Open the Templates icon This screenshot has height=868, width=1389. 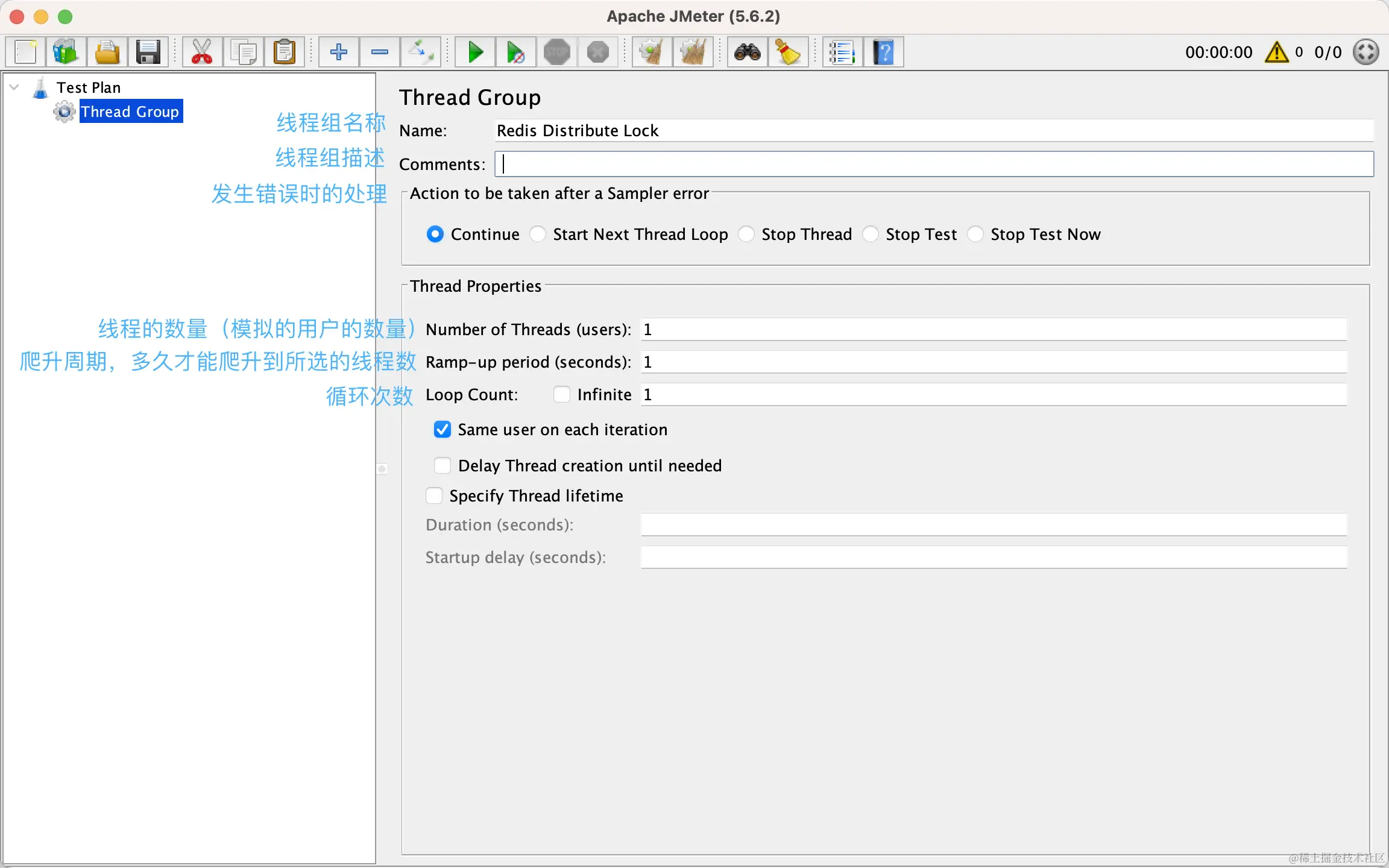[66, 52]
